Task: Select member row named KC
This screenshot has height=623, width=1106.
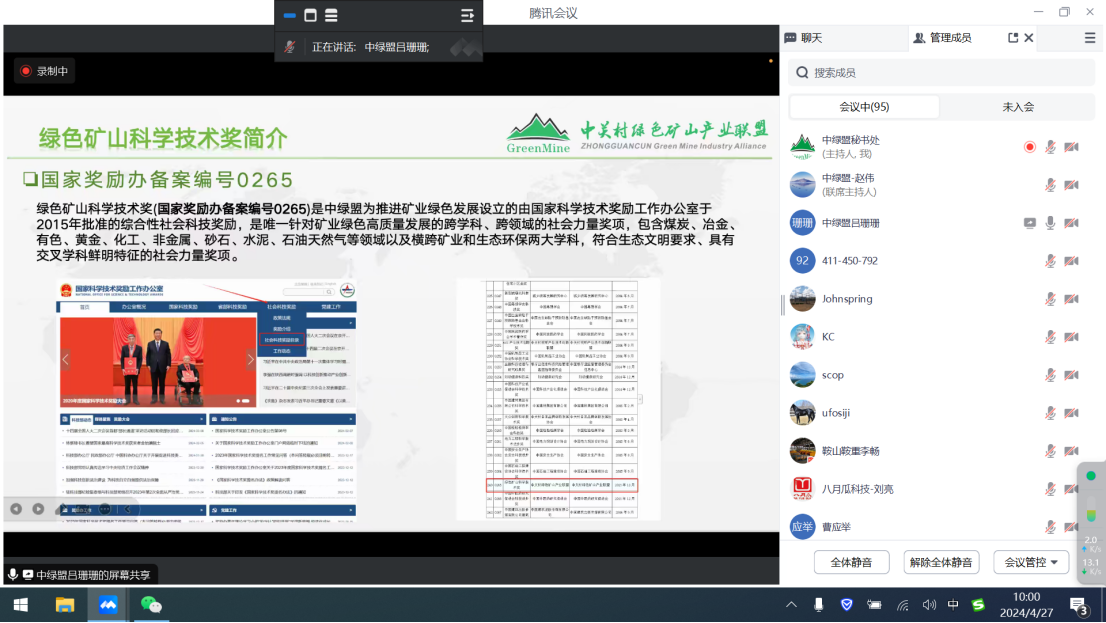Action: (942, 337)
